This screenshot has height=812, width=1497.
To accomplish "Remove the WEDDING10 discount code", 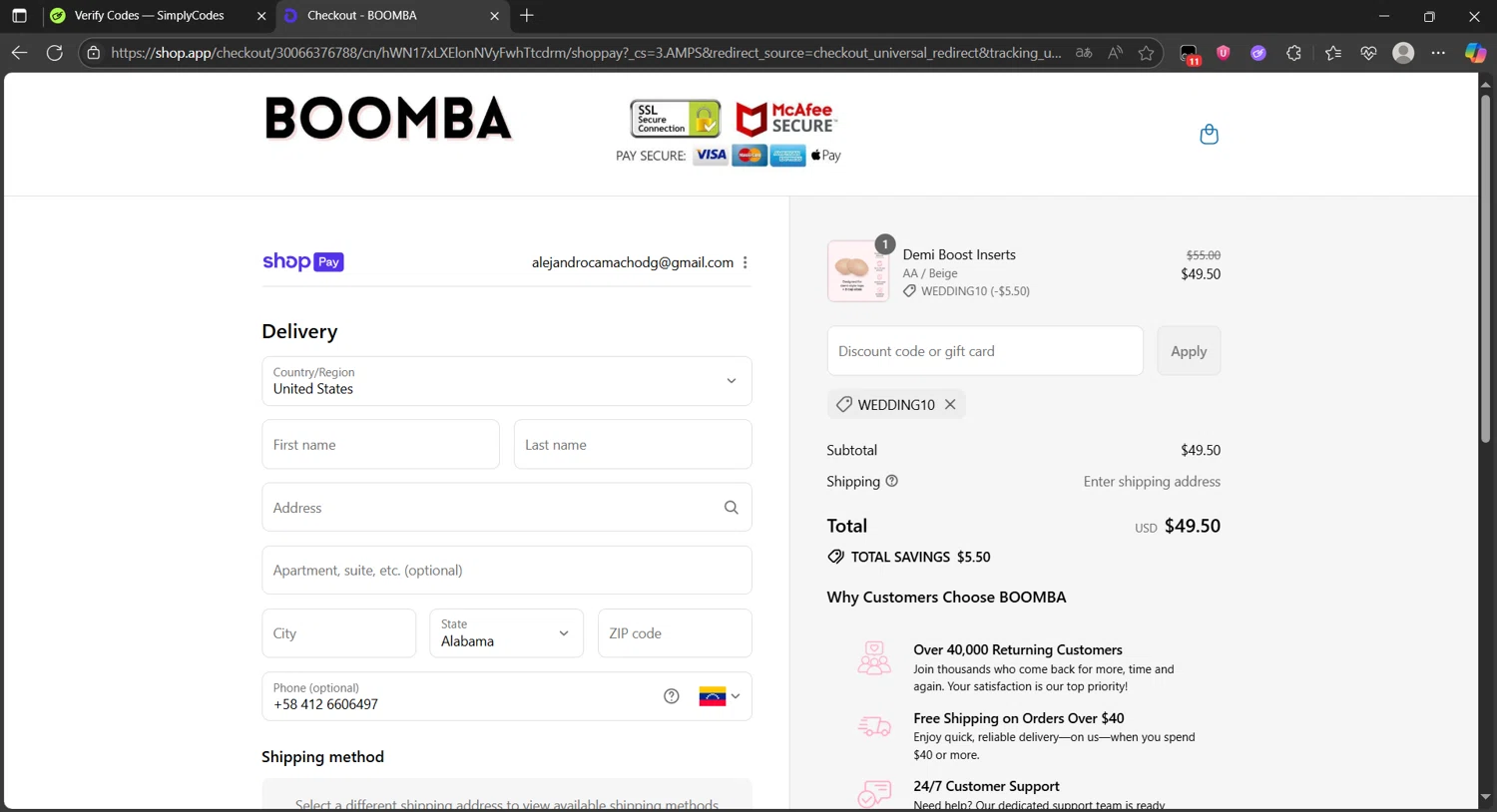I will [950, 404].
